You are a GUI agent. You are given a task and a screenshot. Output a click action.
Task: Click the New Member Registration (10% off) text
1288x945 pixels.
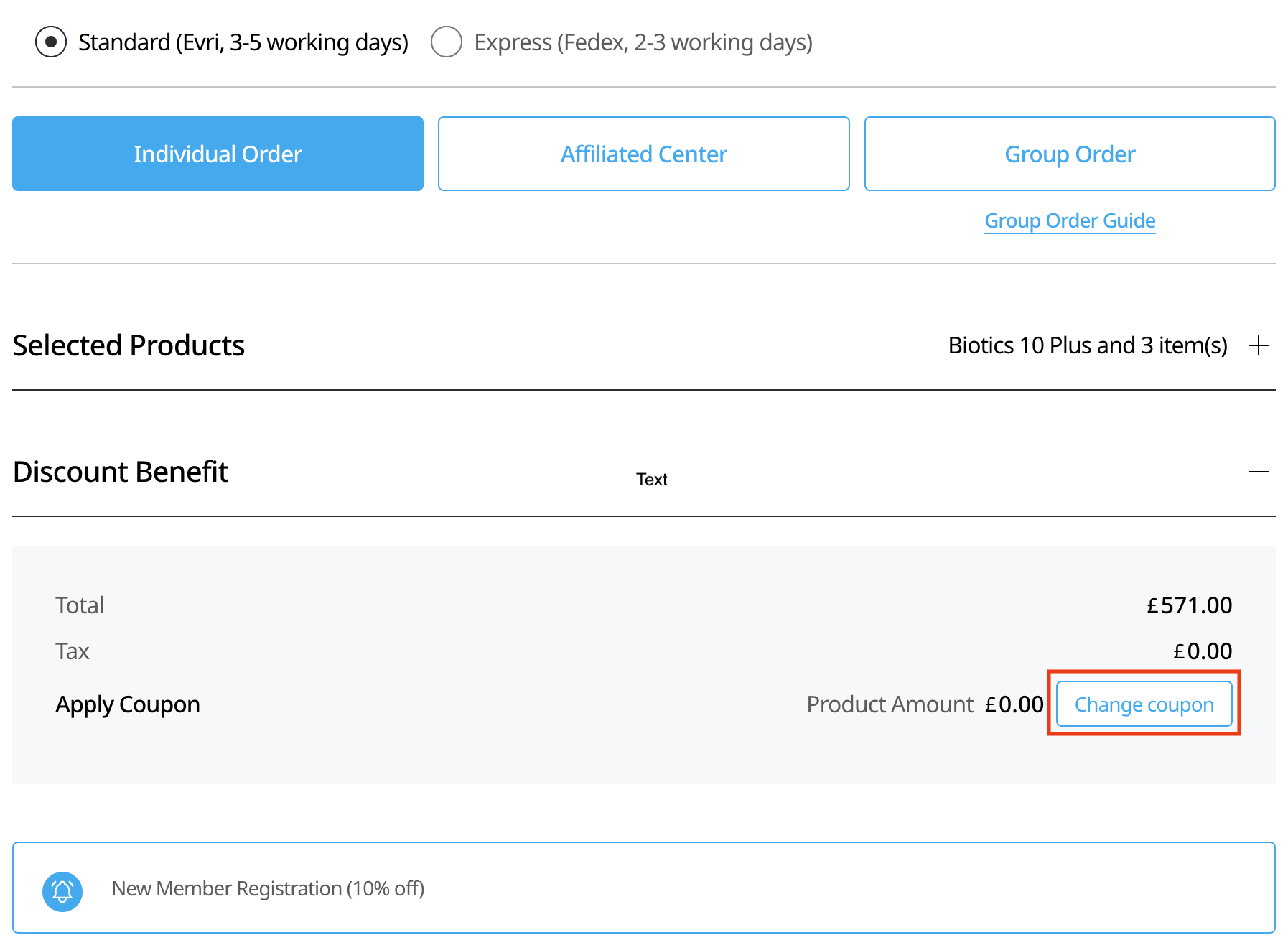tap(268, 889)
